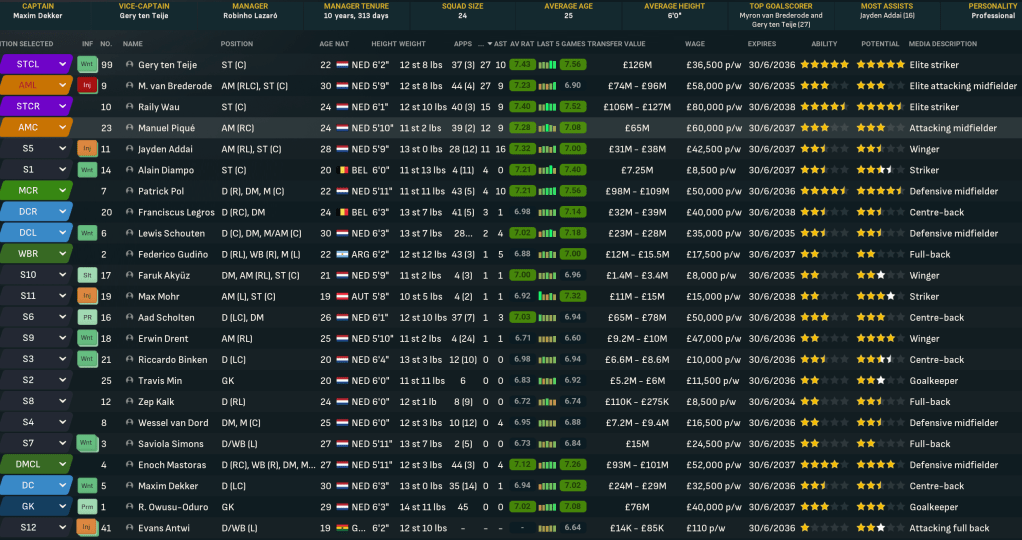Click the injury status icon for M. van Brederode

click(x=87, y=86)
